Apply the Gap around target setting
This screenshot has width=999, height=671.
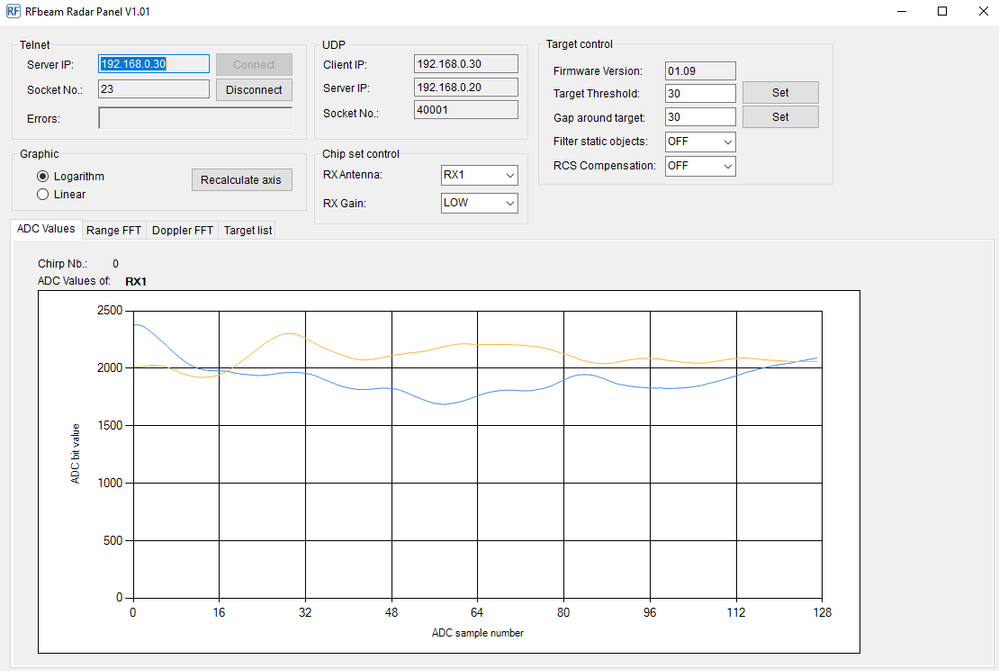(x=780, y=116)
